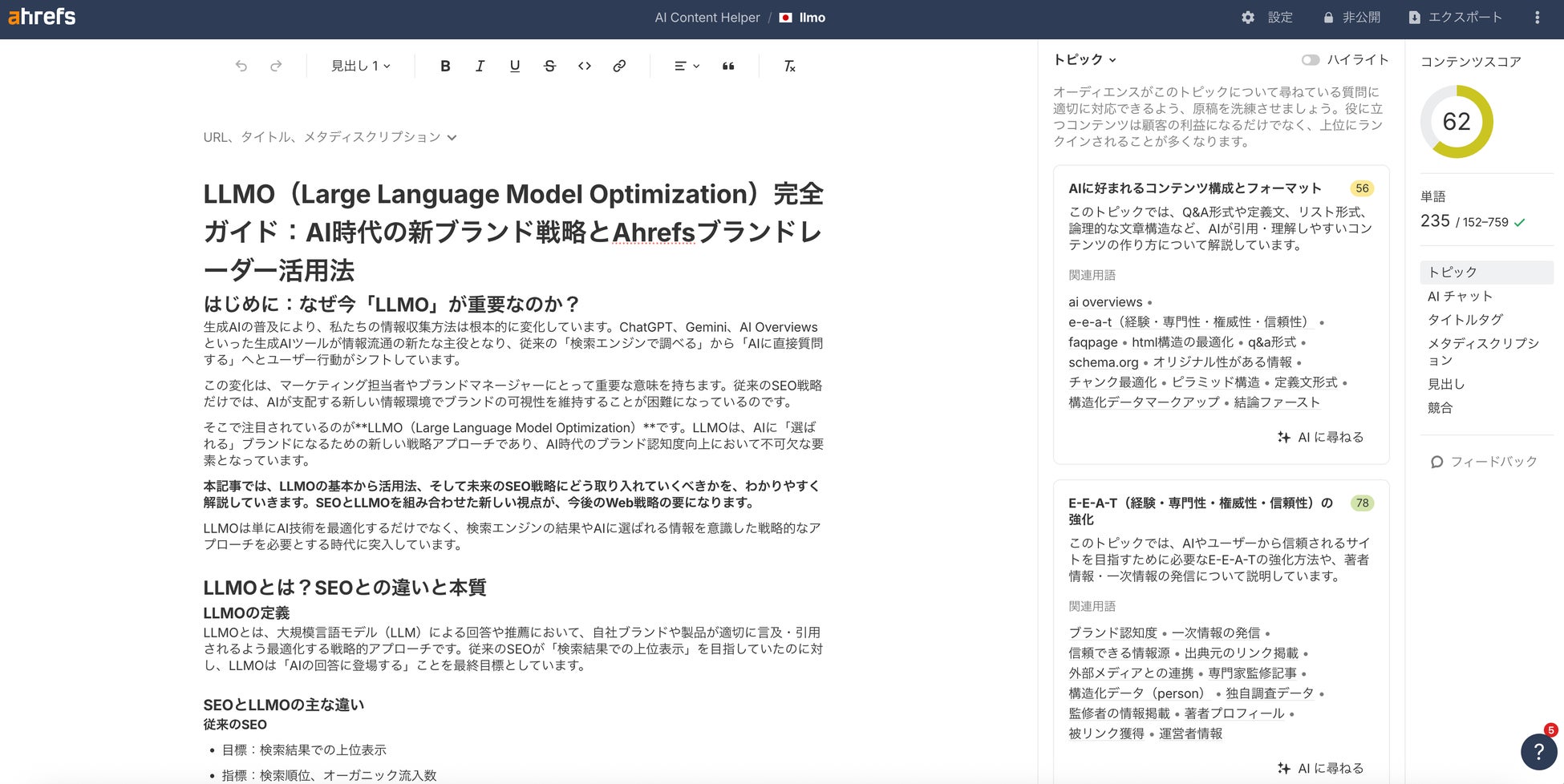
Task: Toggle bold formatting
Action: (x=445, y=66)
